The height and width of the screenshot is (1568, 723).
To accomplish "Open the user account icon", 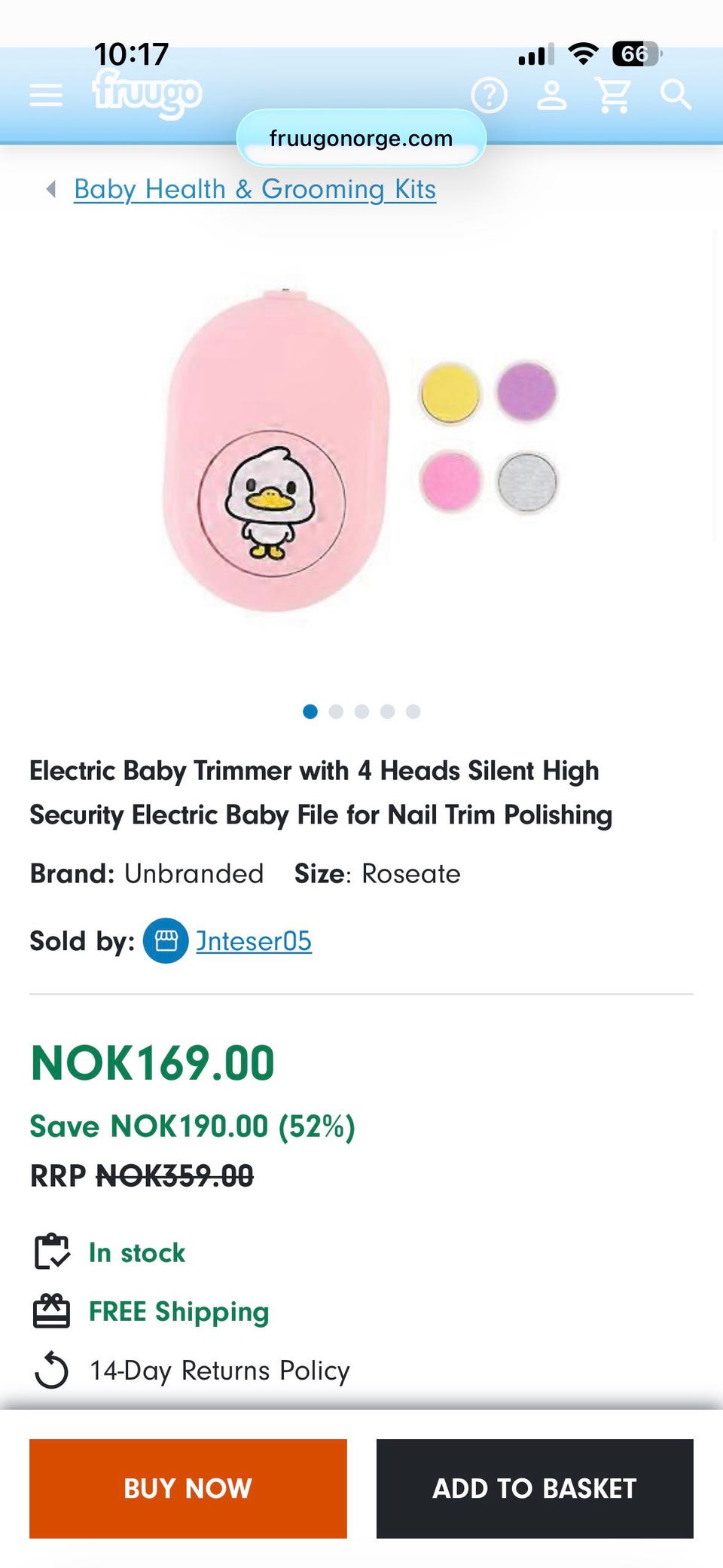I will [552, 96].
